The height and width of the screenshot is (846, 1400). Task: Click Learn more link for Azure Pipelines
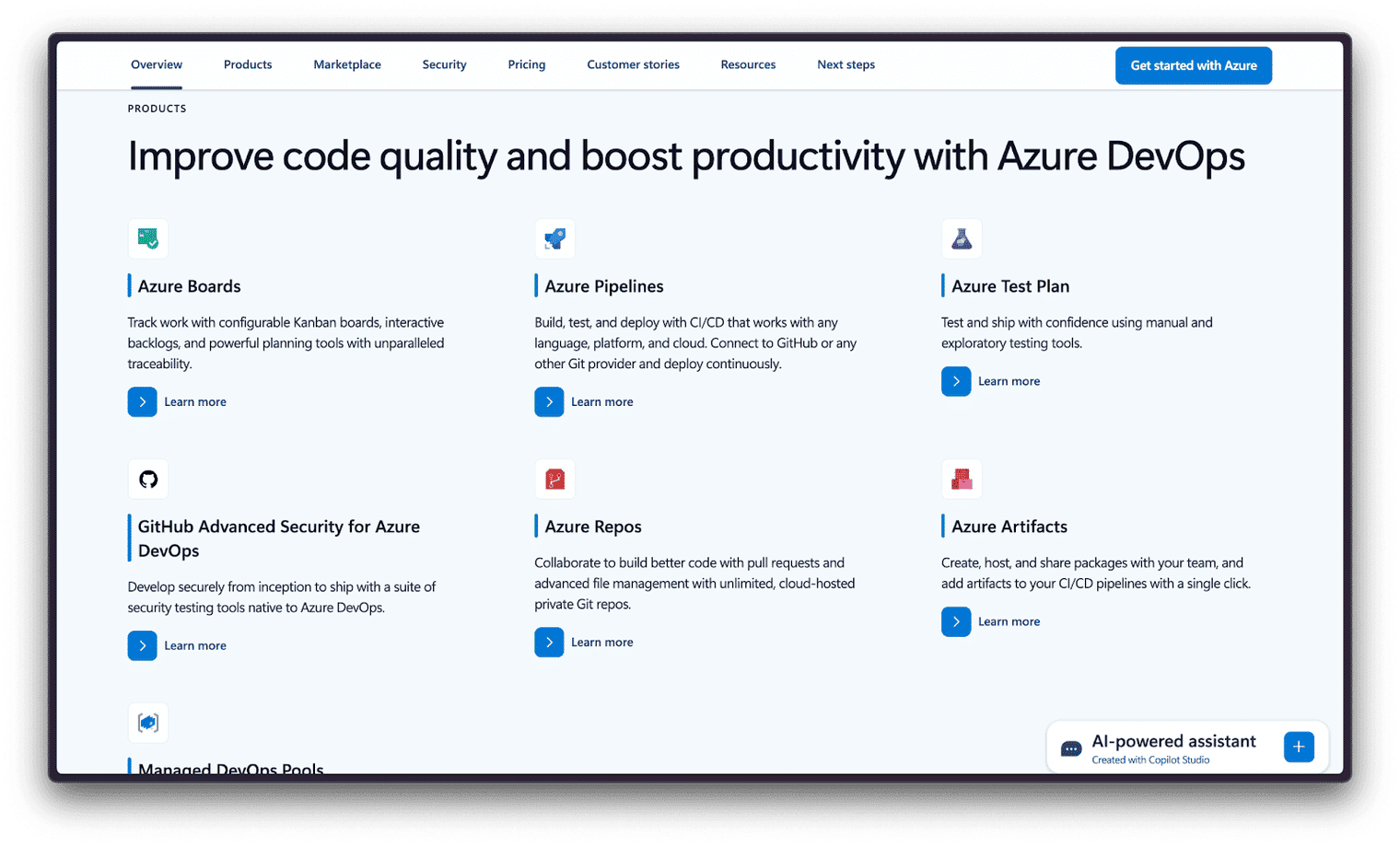602,402
